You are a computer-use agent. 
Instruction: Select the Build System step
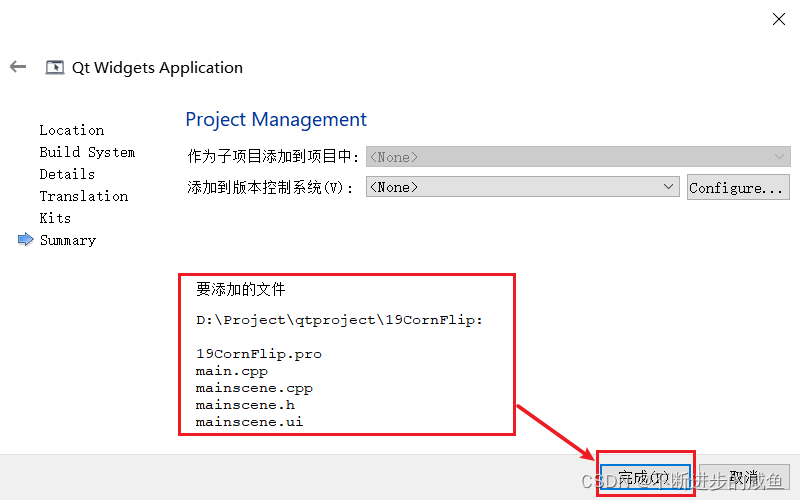point(87,152)
